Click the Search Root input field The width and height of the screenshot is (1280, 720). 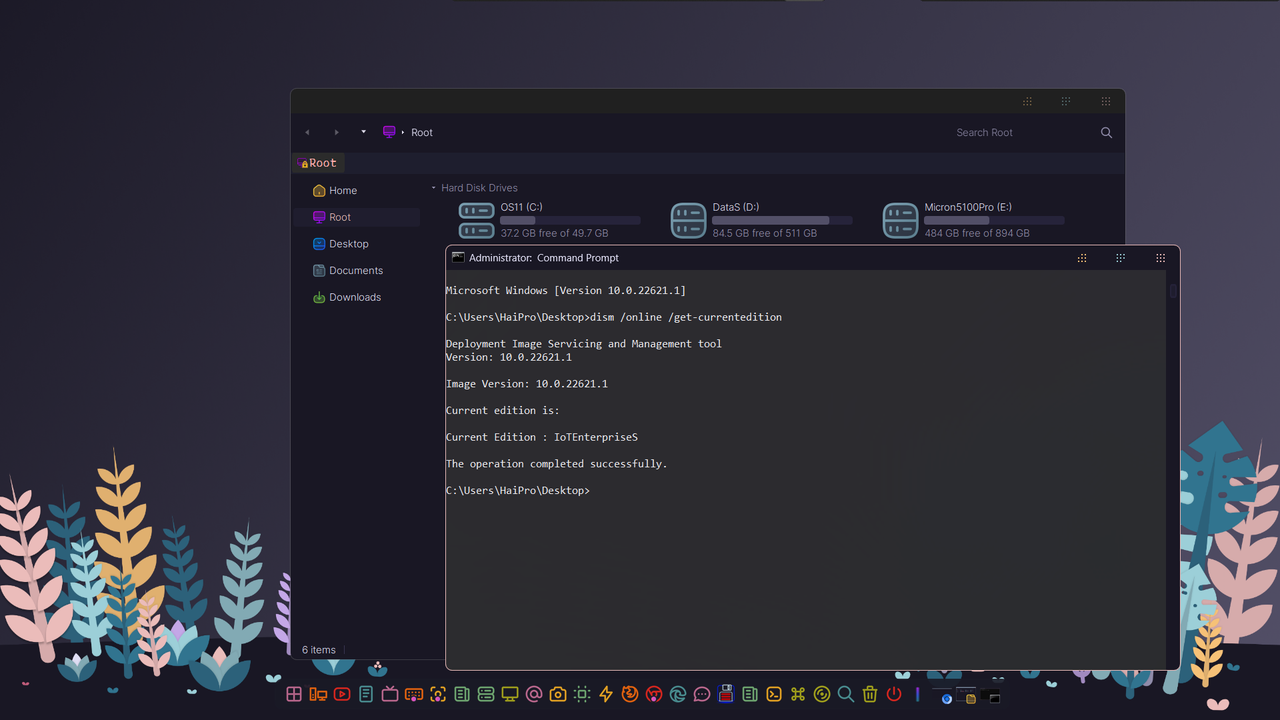(x=1020, y=132)
